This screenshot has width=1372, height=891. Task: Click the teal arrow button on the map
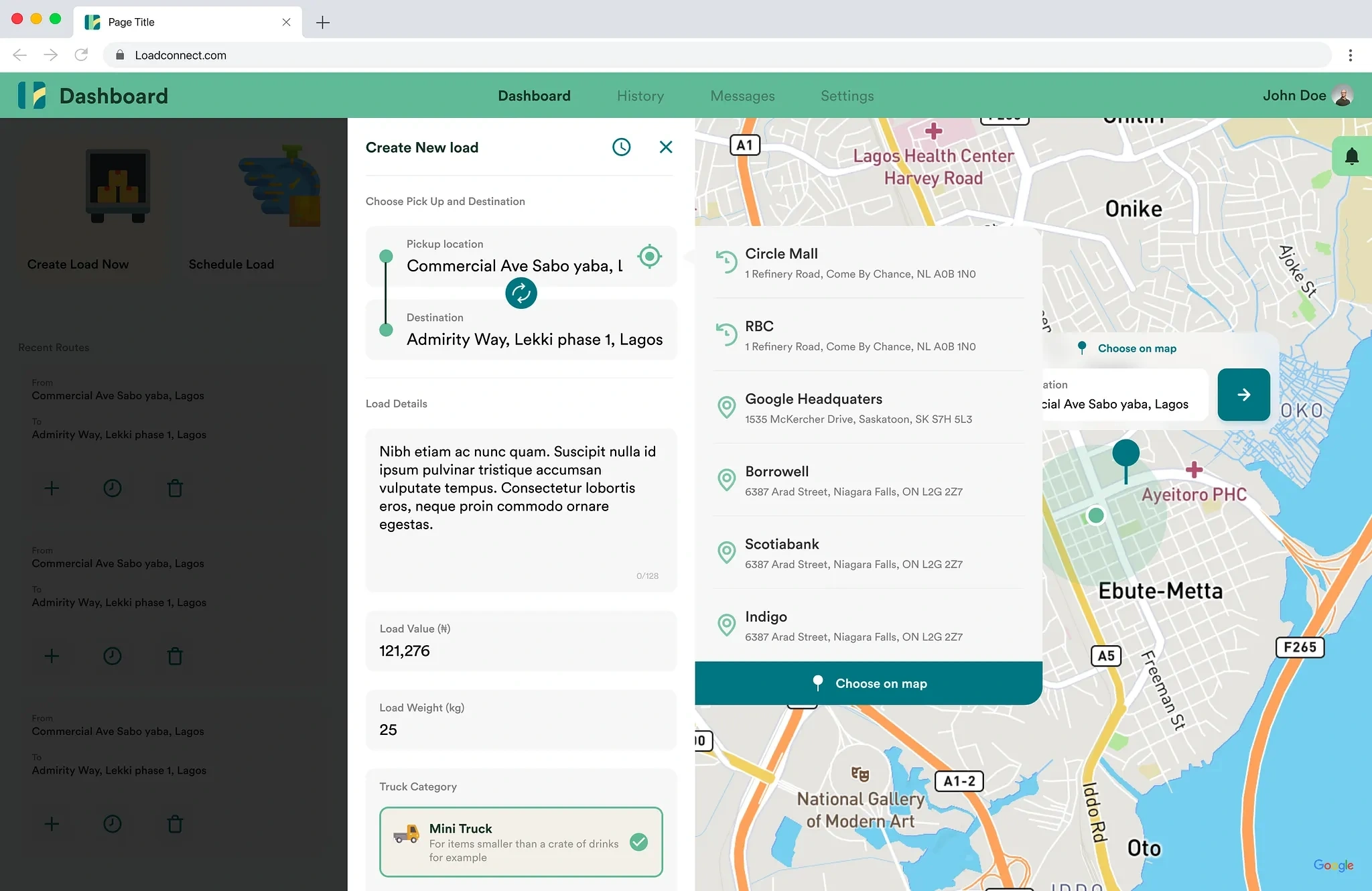[x=1243, y=395]
